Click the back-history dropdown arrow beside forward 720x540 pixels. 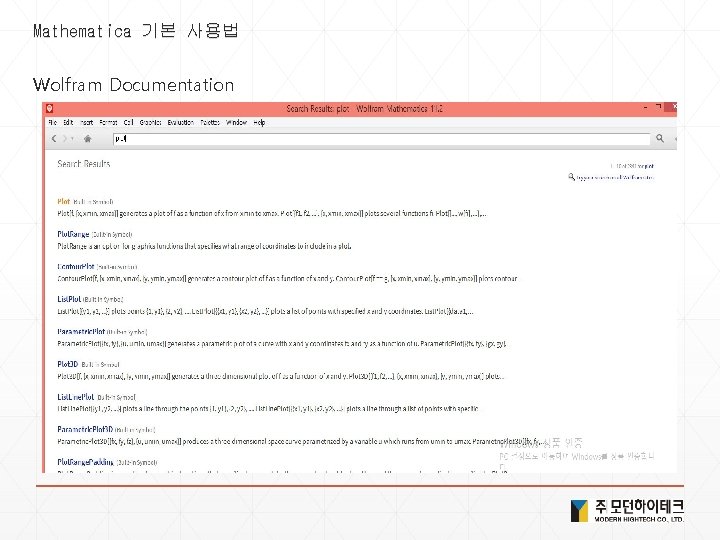pos(72,139)
